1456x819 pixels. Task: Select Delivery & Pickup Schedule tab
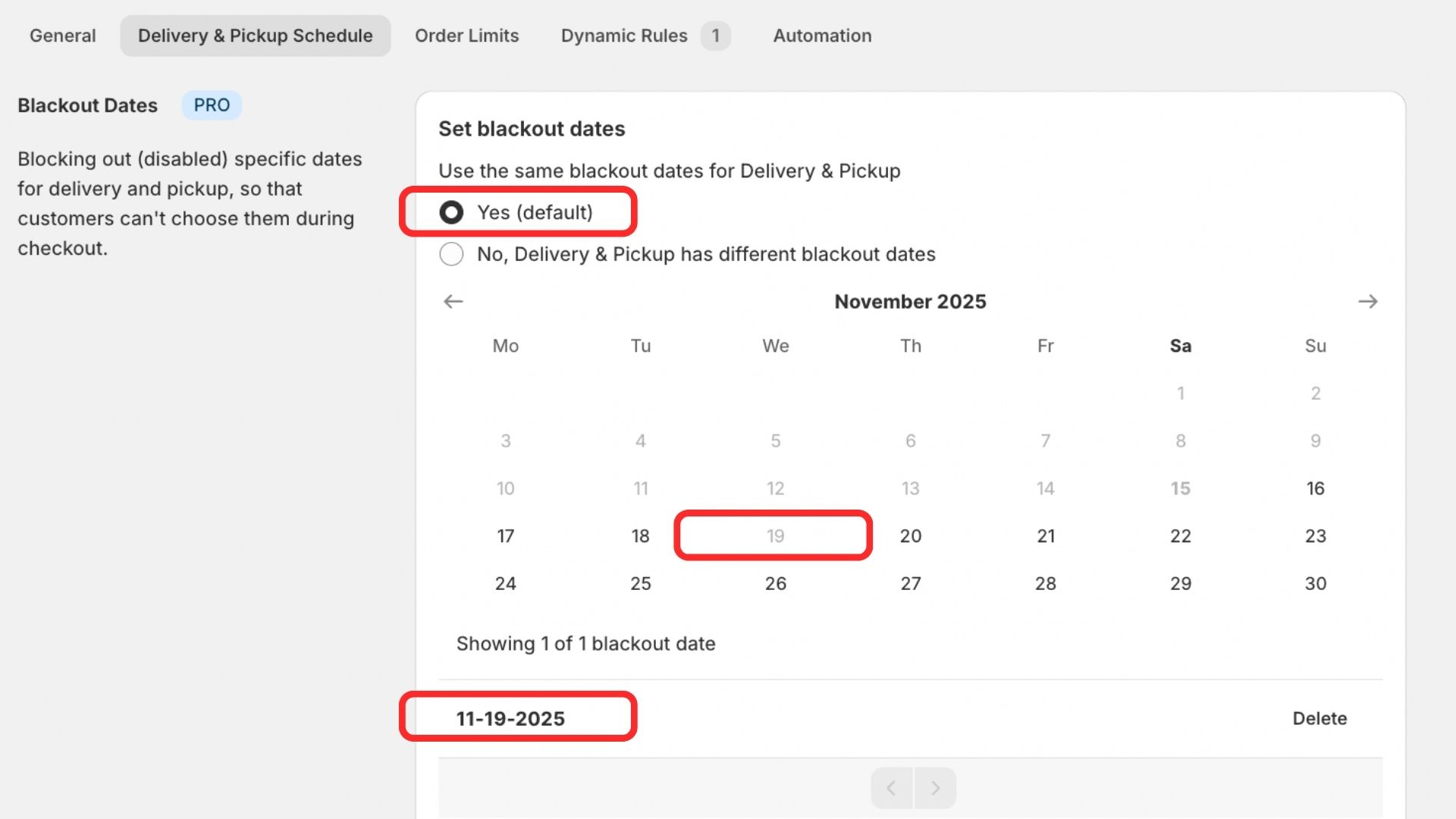(x=255, y=36)
